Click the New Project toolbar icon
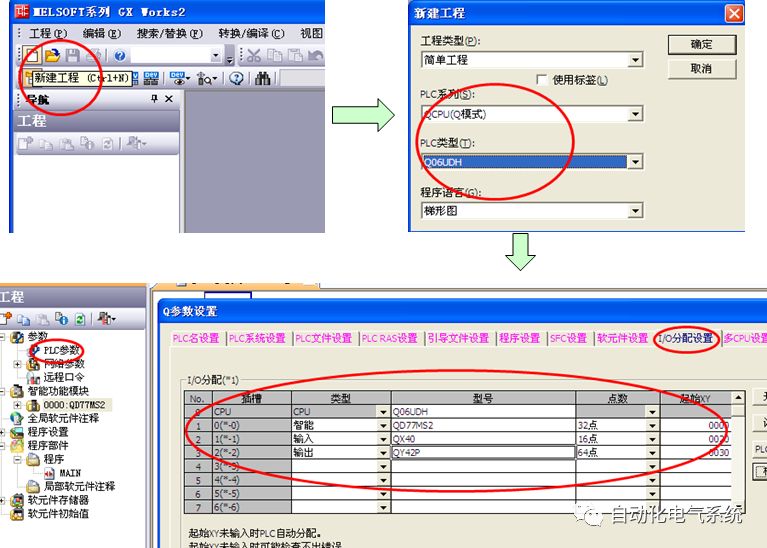This screenshot has height=548, width=767. (32, 56)
